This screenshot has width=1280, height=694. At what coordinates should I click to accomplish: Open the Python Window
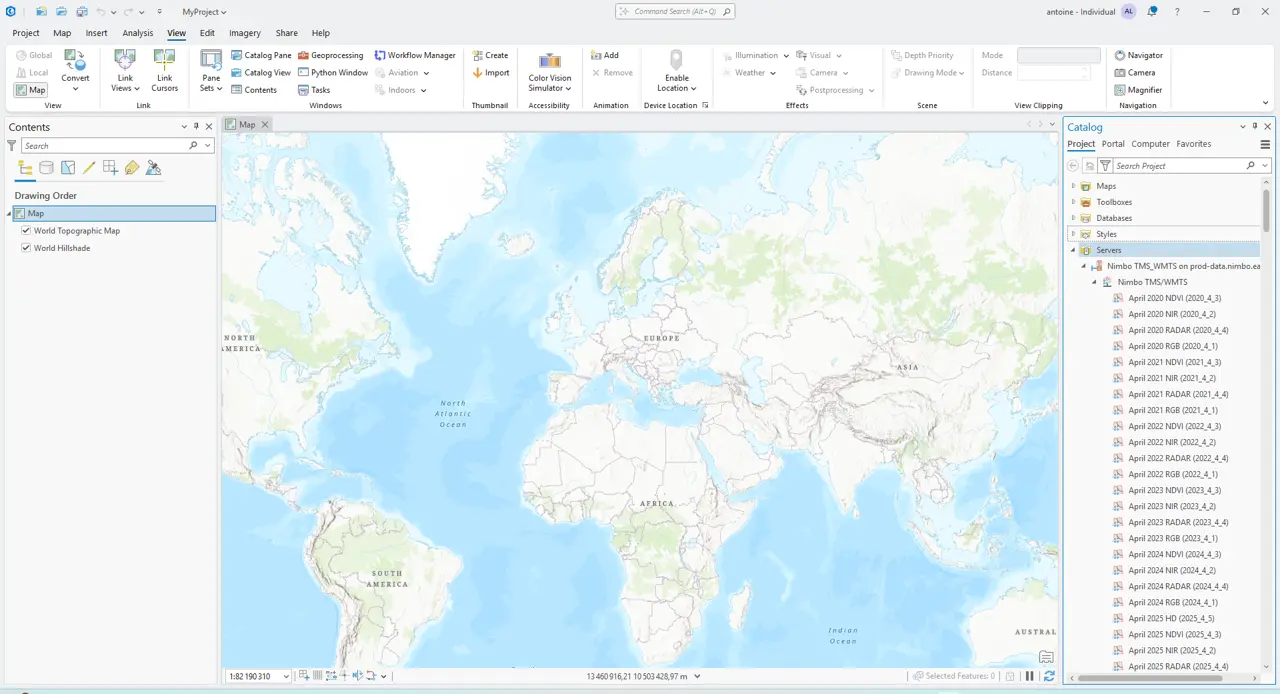tap(333, 73)
